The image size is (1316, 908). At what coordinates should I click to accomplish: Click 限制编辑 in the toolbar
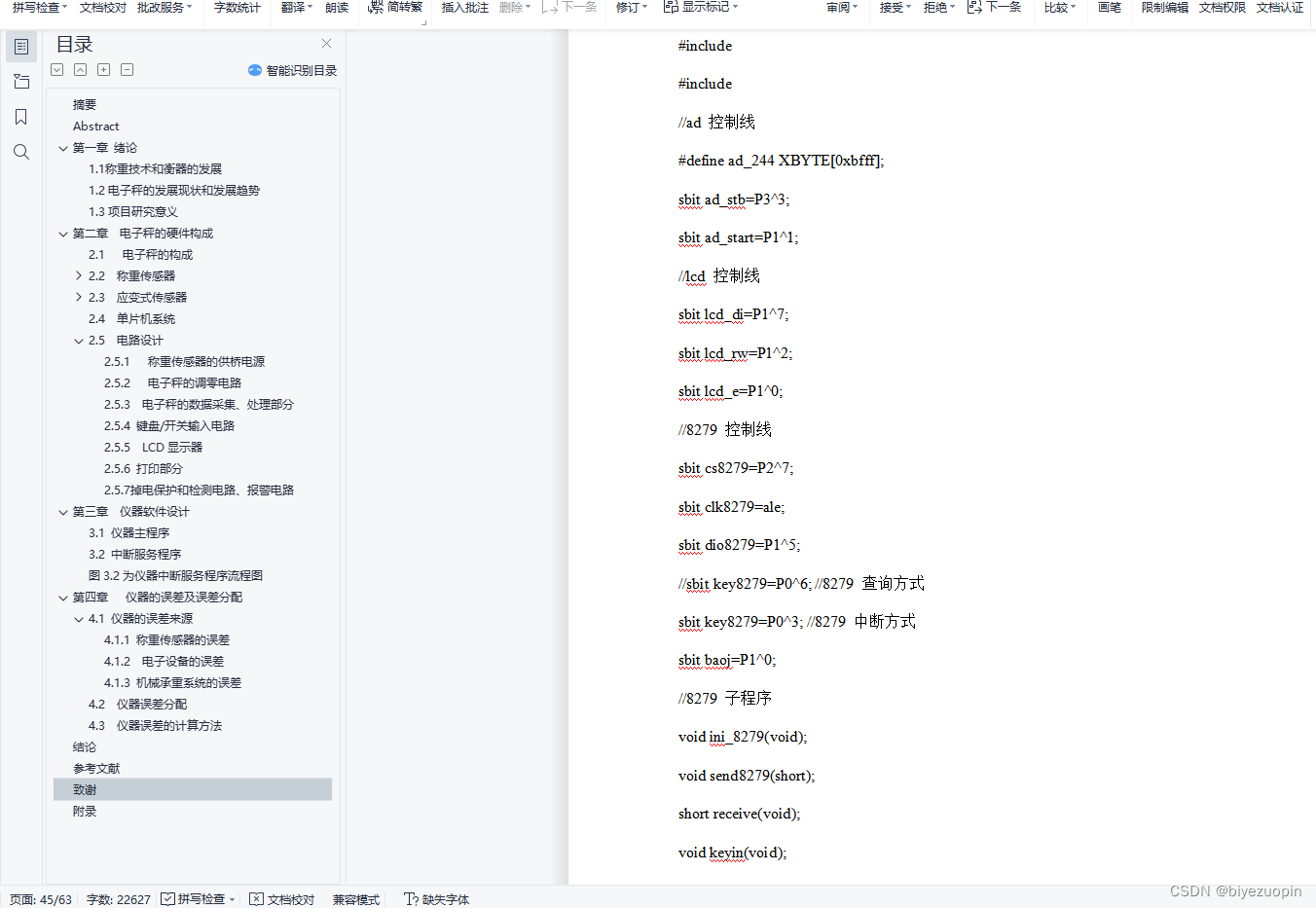point(1165,7)
